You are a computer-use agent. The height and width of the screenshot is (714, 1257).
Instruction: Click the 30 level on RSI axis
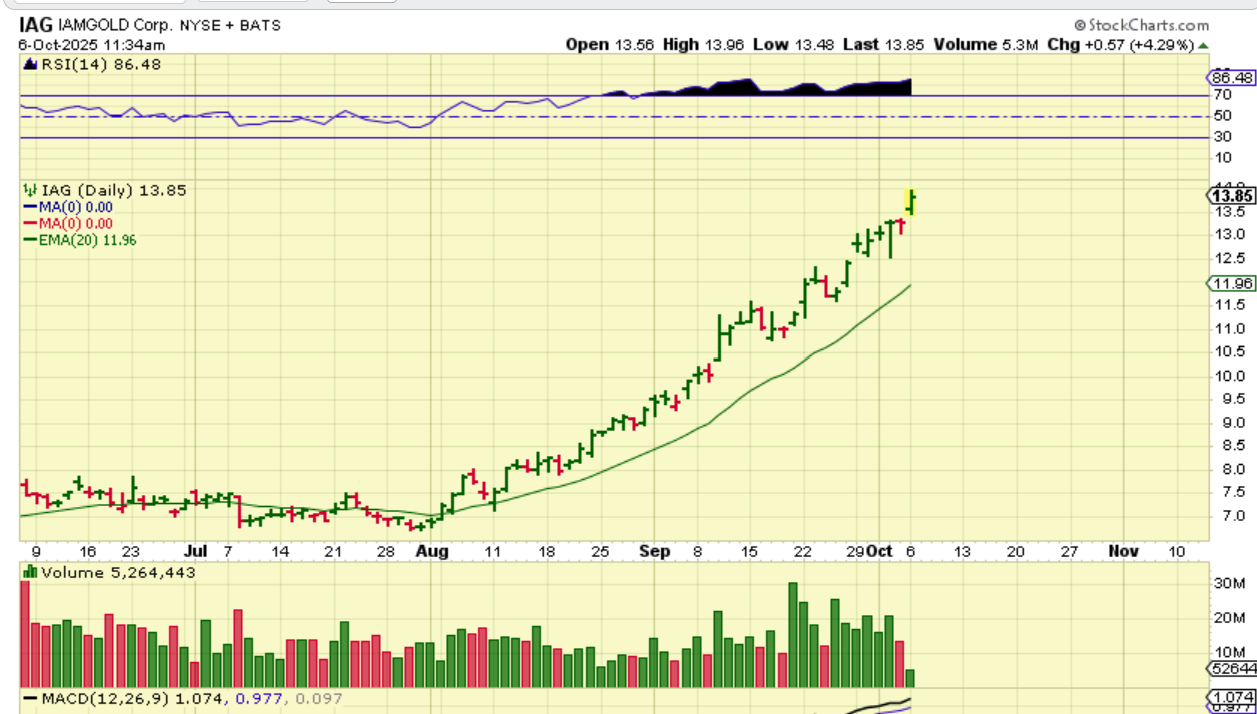tap(1221, 137)
